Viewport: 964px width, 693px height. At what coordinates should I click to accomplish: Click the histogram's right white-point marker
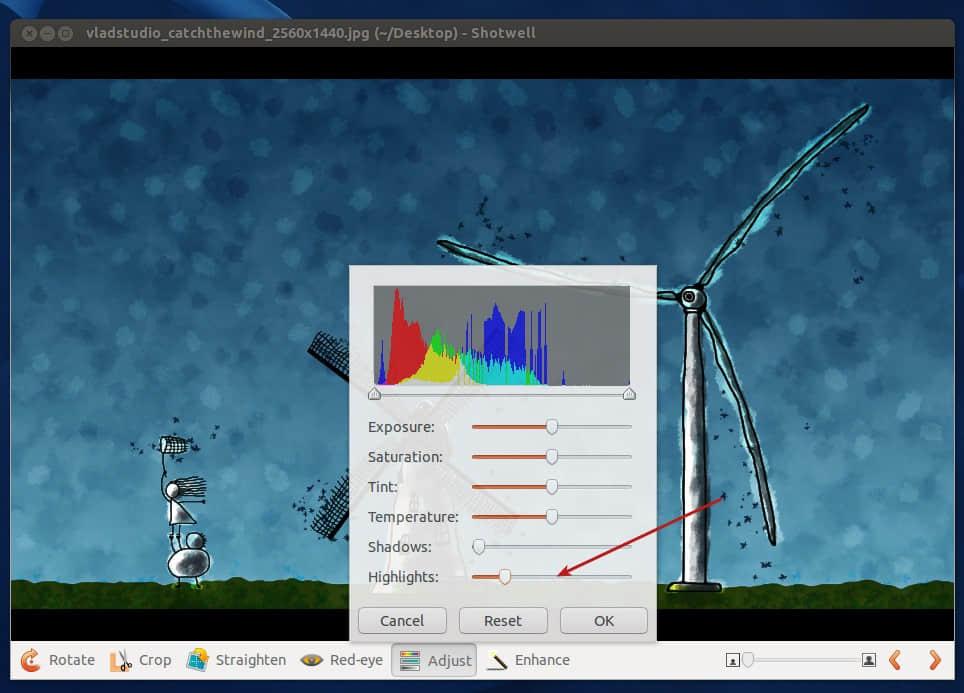point(629,395)
